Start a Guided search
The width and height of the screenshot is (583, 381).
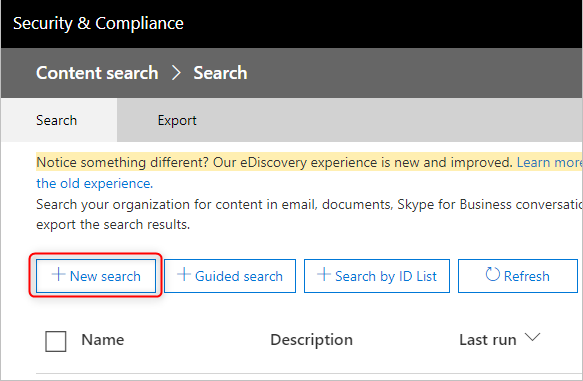click(230, 276)
